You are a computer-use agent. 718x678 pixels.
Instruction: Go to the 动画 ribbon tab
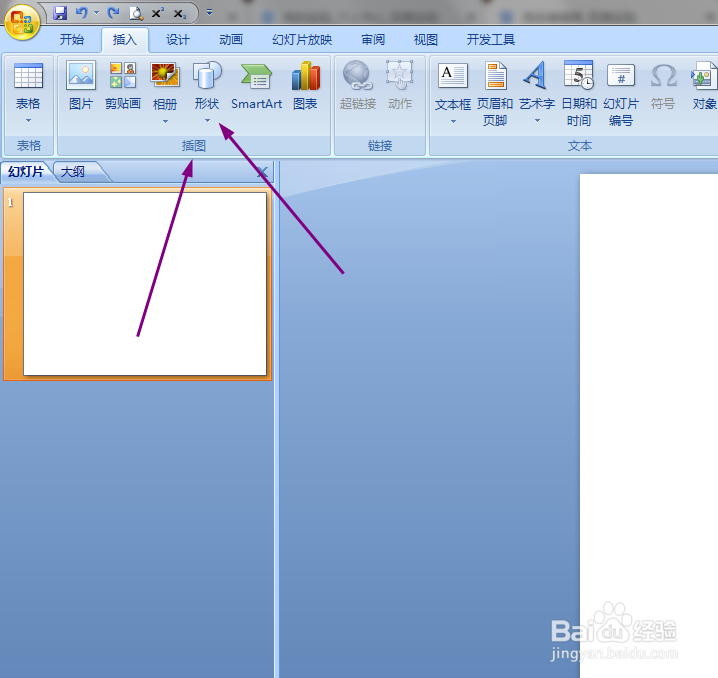pyautogui.click(x=231, y=40)
